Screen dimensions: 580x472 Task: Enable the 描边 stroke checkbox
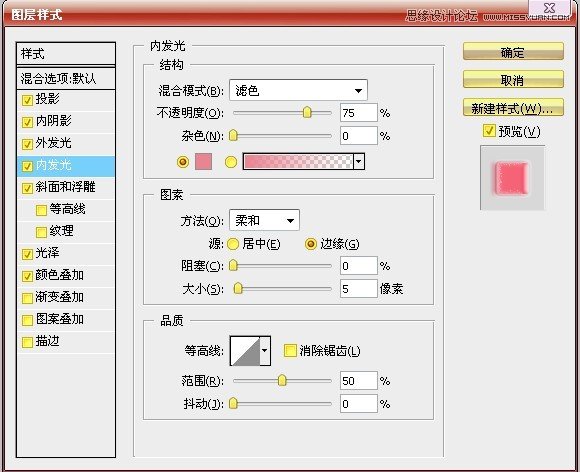pyautogui.click(x=27, y=342)
